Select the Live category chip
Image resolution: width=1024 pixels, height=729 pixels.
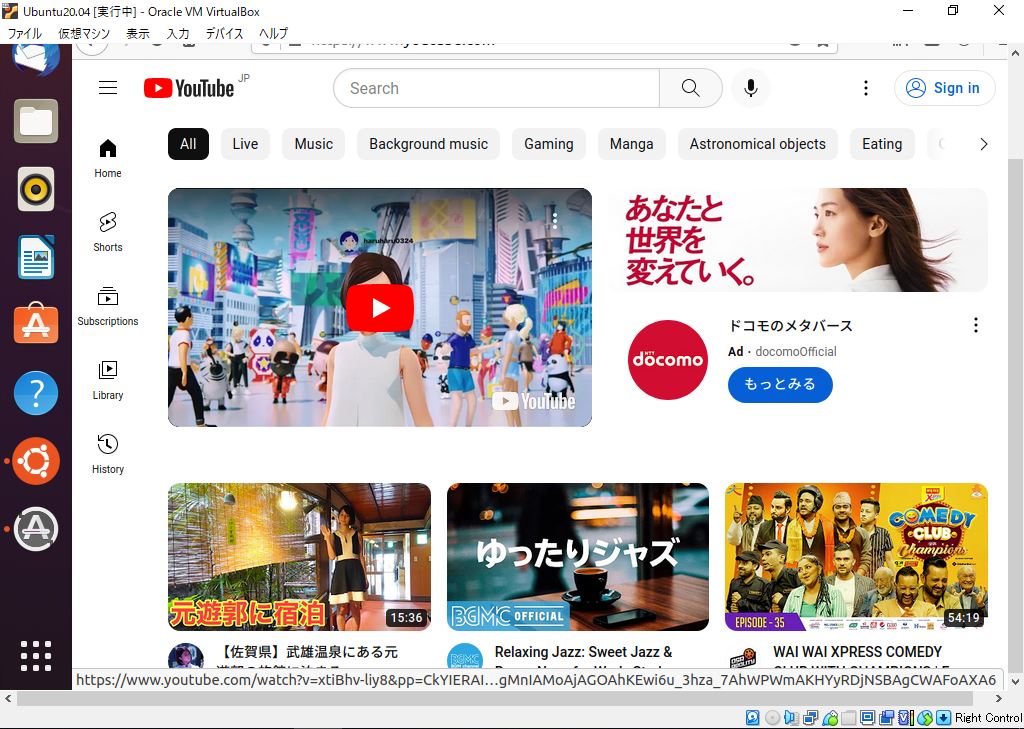[x=245, y=144]
